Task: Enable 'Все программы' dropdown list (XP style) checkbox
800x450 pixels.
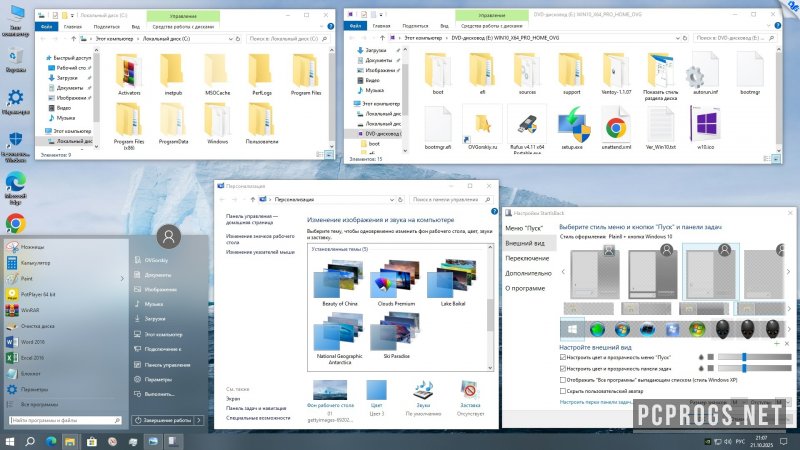Action: (563, 380)
